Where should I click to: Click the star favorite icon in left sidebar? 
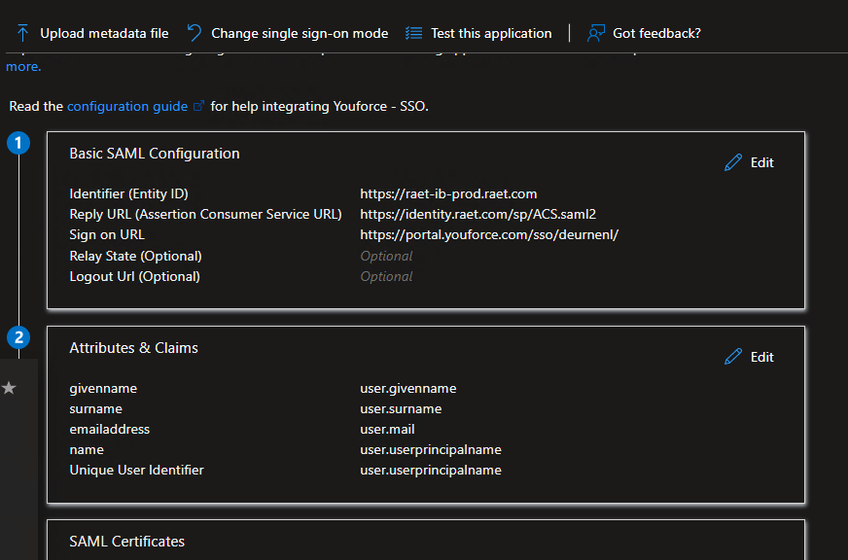pos(9,388)
